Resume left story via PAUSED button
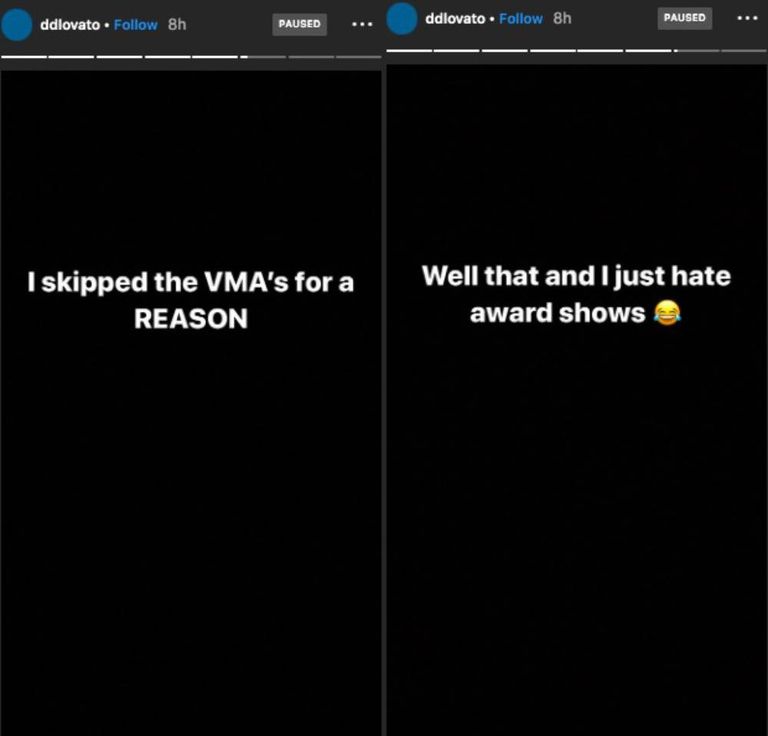Screen dimensions: 768x736 point(299,24)
